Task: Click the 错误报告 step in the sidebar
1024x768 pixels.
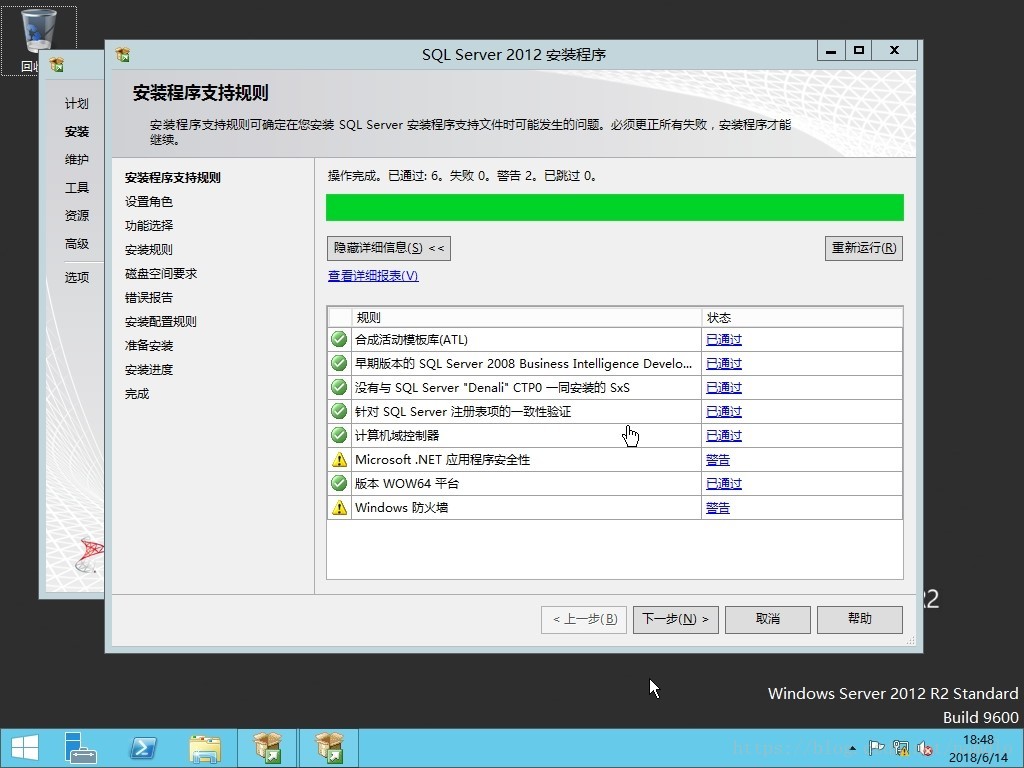Action: click(149, 298)
